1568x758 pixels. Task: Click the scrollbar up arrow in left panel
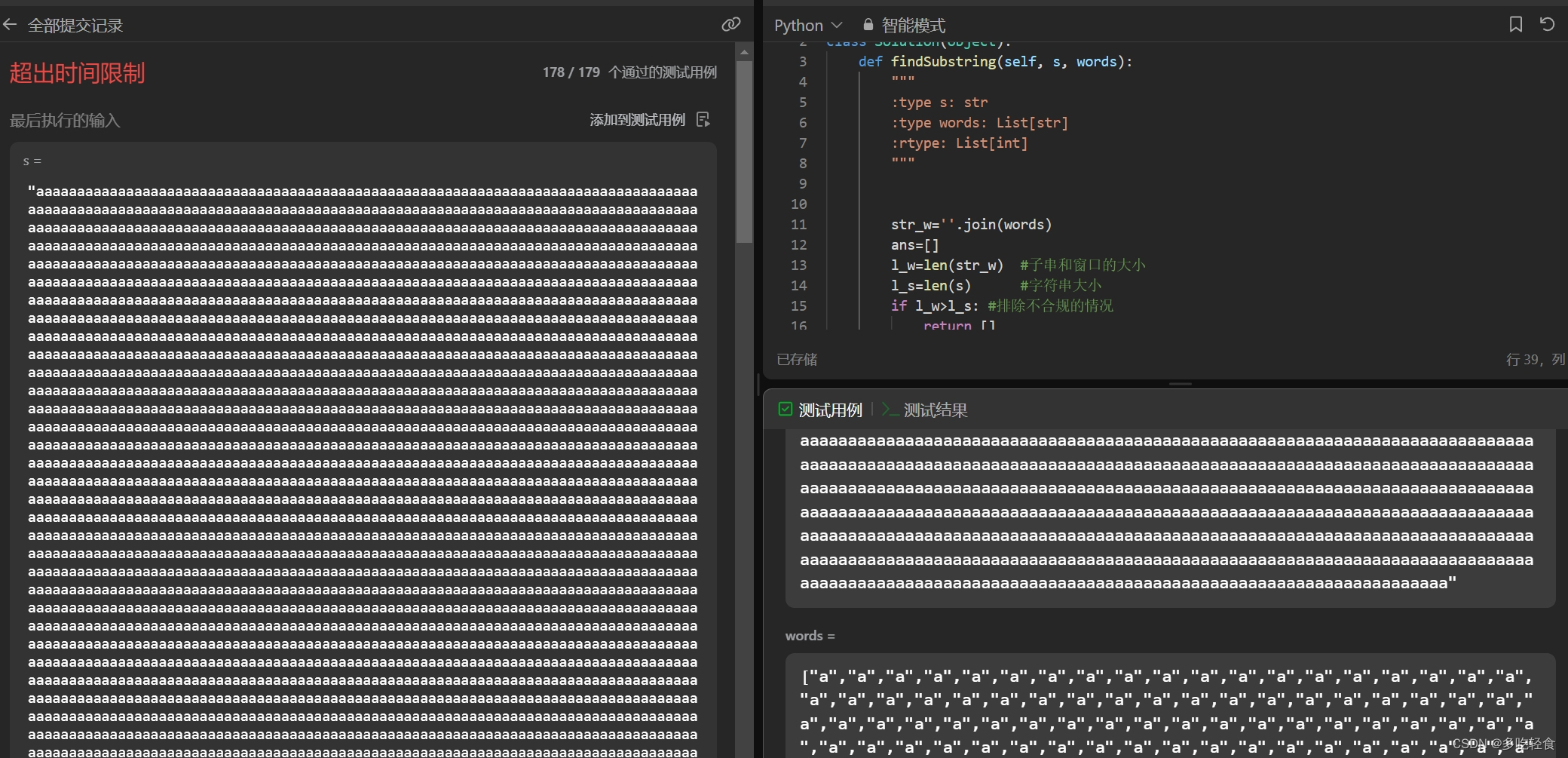[x=744, y=52]
